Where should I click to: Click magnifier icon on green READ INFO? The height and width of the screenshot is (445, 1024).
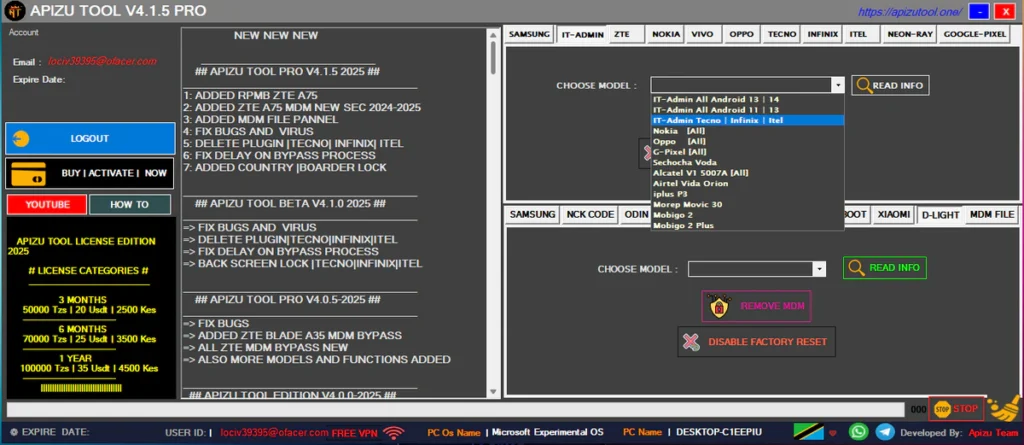(x=855, y=268)
